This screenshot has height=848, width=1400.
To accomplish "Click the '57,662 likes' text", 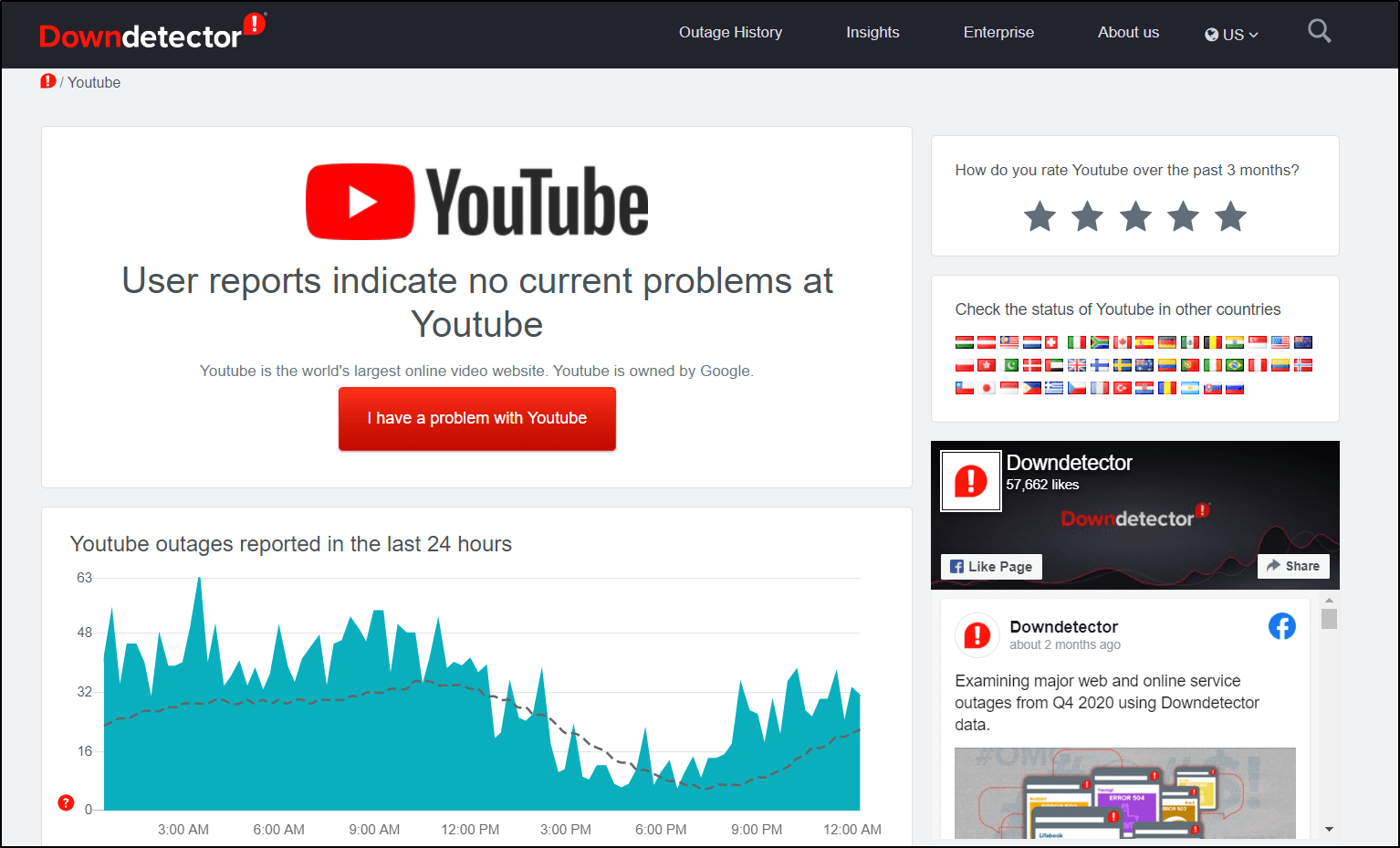I will [1042, 485].
